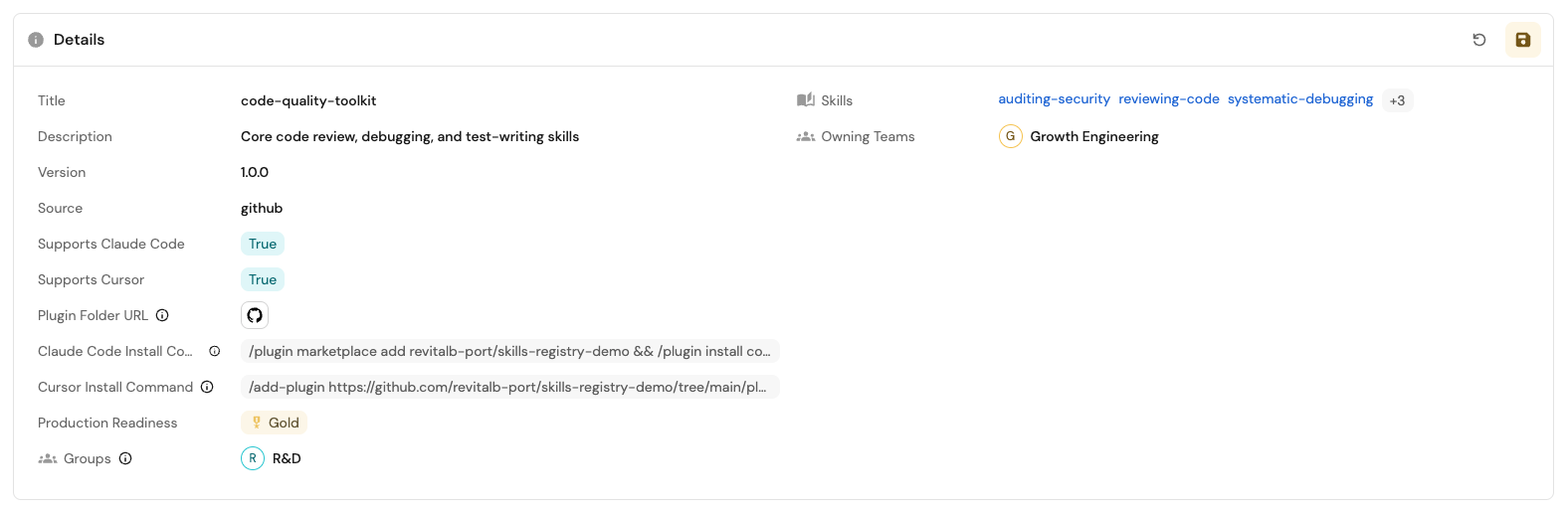Click the reset/undo arrow icon
The width and height of the screenshot is (1568, 512).
tap(1479, 40)
